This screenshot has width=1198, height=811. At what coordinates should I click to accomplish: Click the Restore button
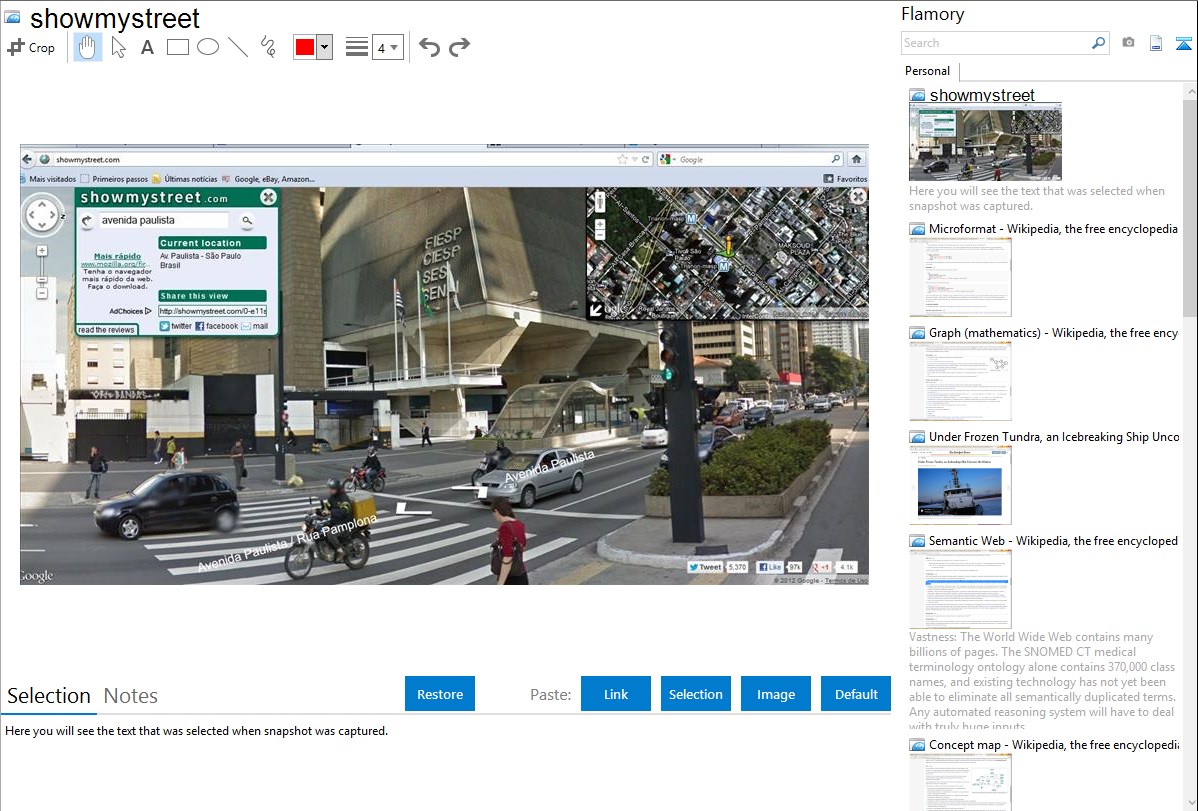point(440,694)
